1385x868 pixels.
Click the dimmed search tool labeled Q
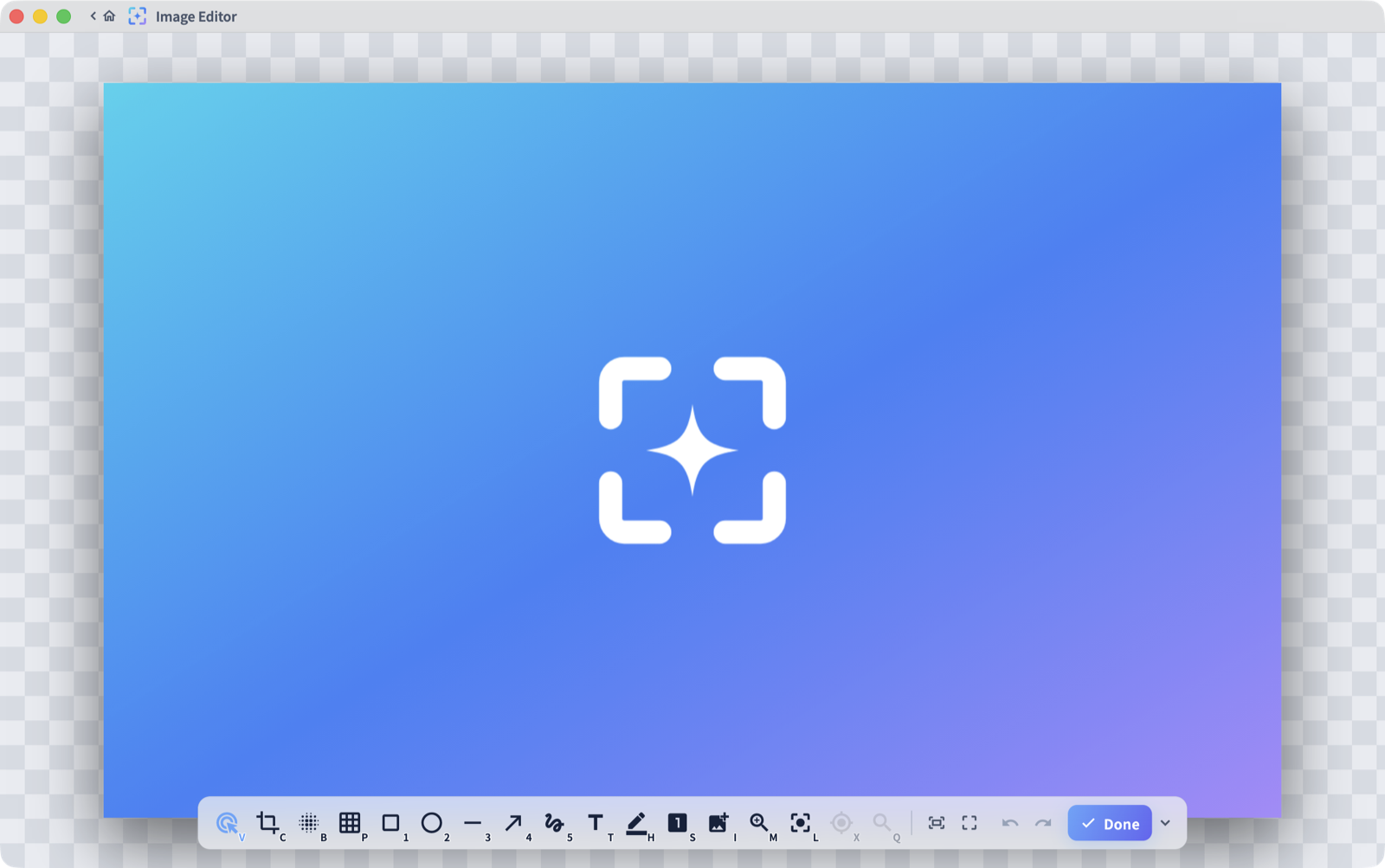point(882,823)
